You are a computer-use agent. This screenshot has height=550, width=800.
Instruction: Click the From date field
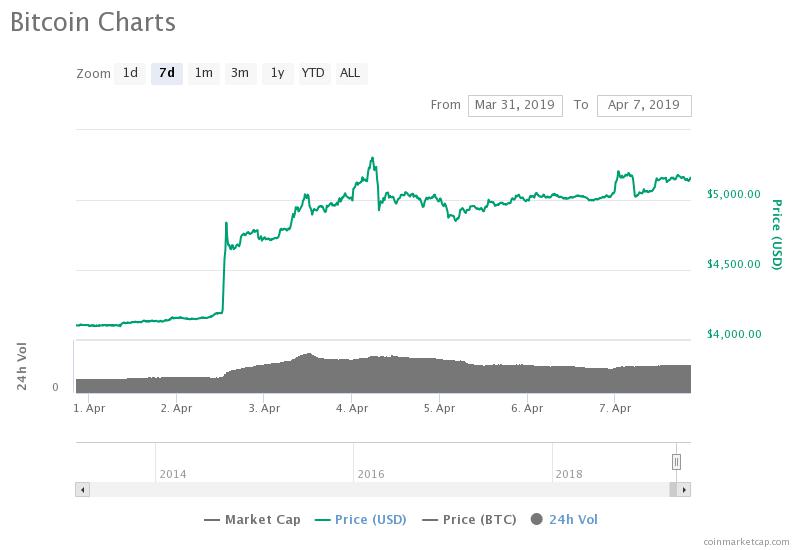click(515, 105)
